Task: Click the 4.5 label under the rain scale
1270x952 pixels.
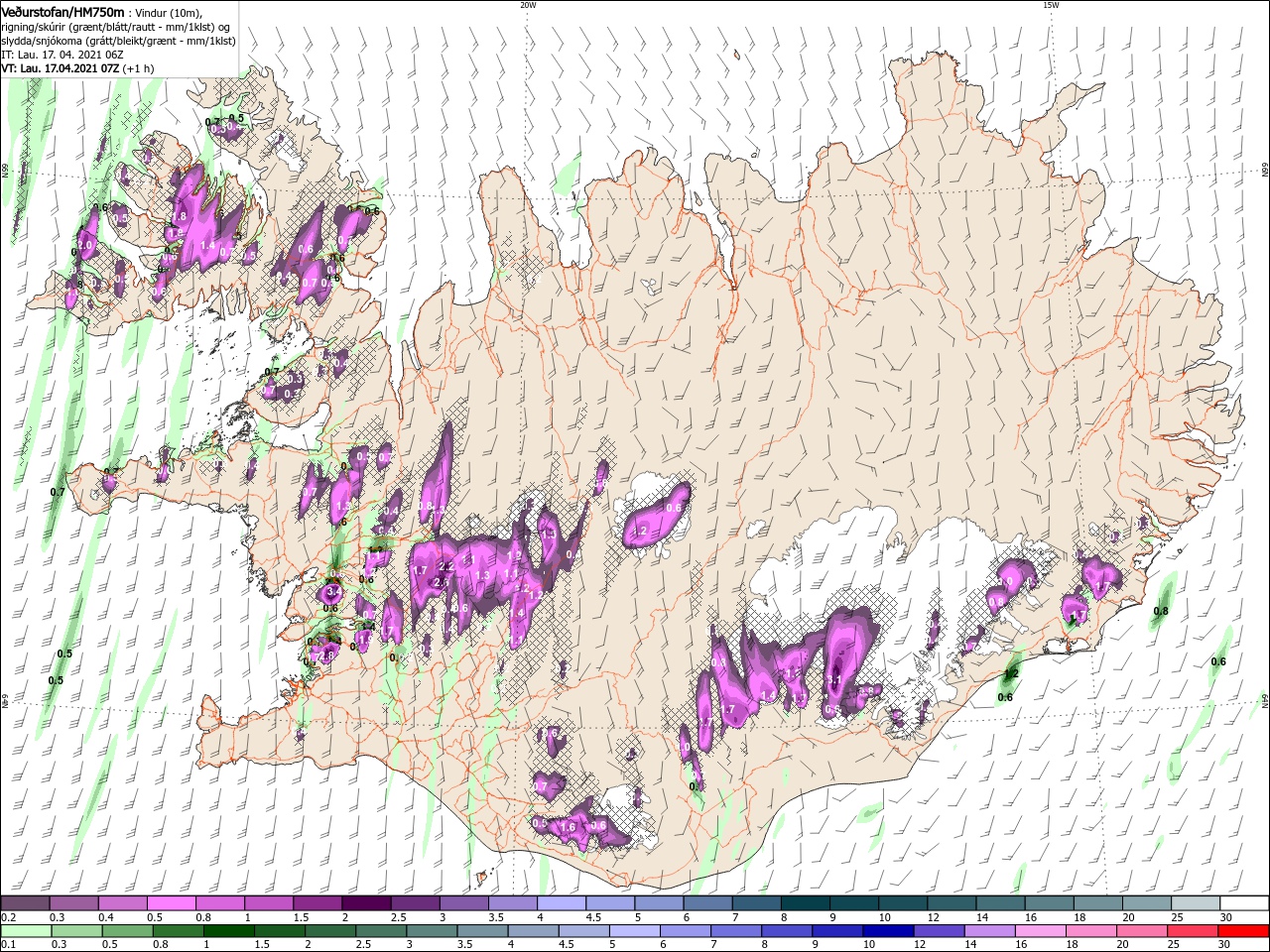Action: pos(568,945)
